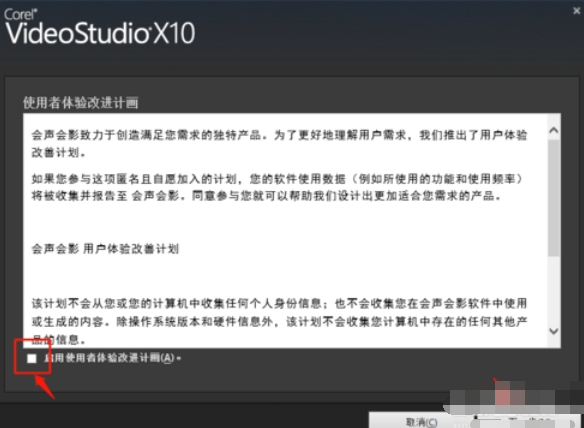This screenshot has width=584, height=428.
Task: Click the paragraph starting with 该计划不会从您
Action: (279, 321)
